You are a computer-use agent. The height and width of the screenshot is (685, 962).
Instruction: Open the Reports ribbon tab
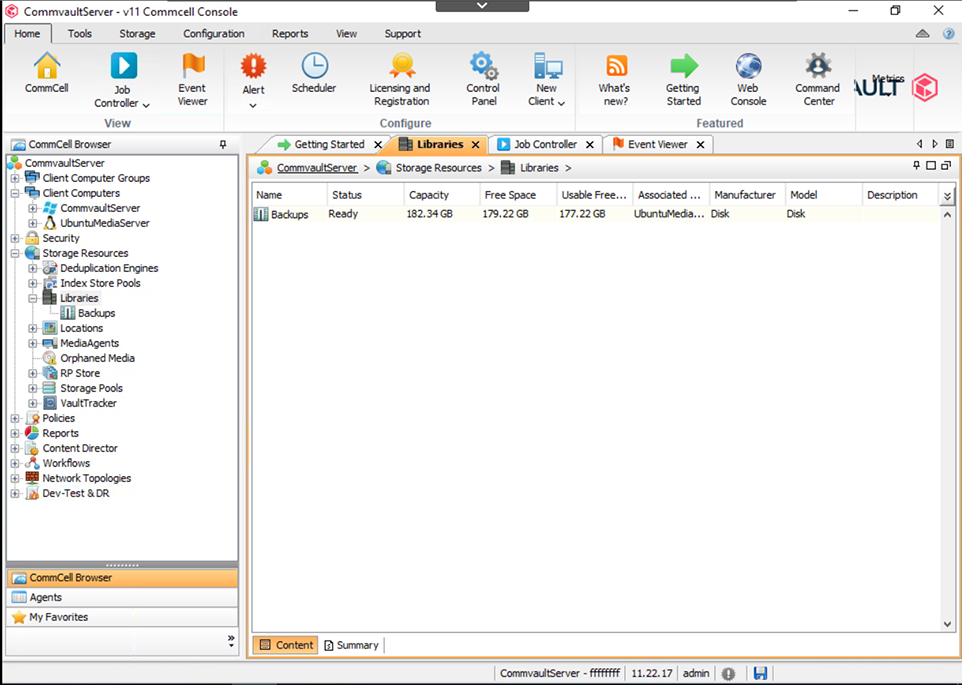(x=290, y=34)
